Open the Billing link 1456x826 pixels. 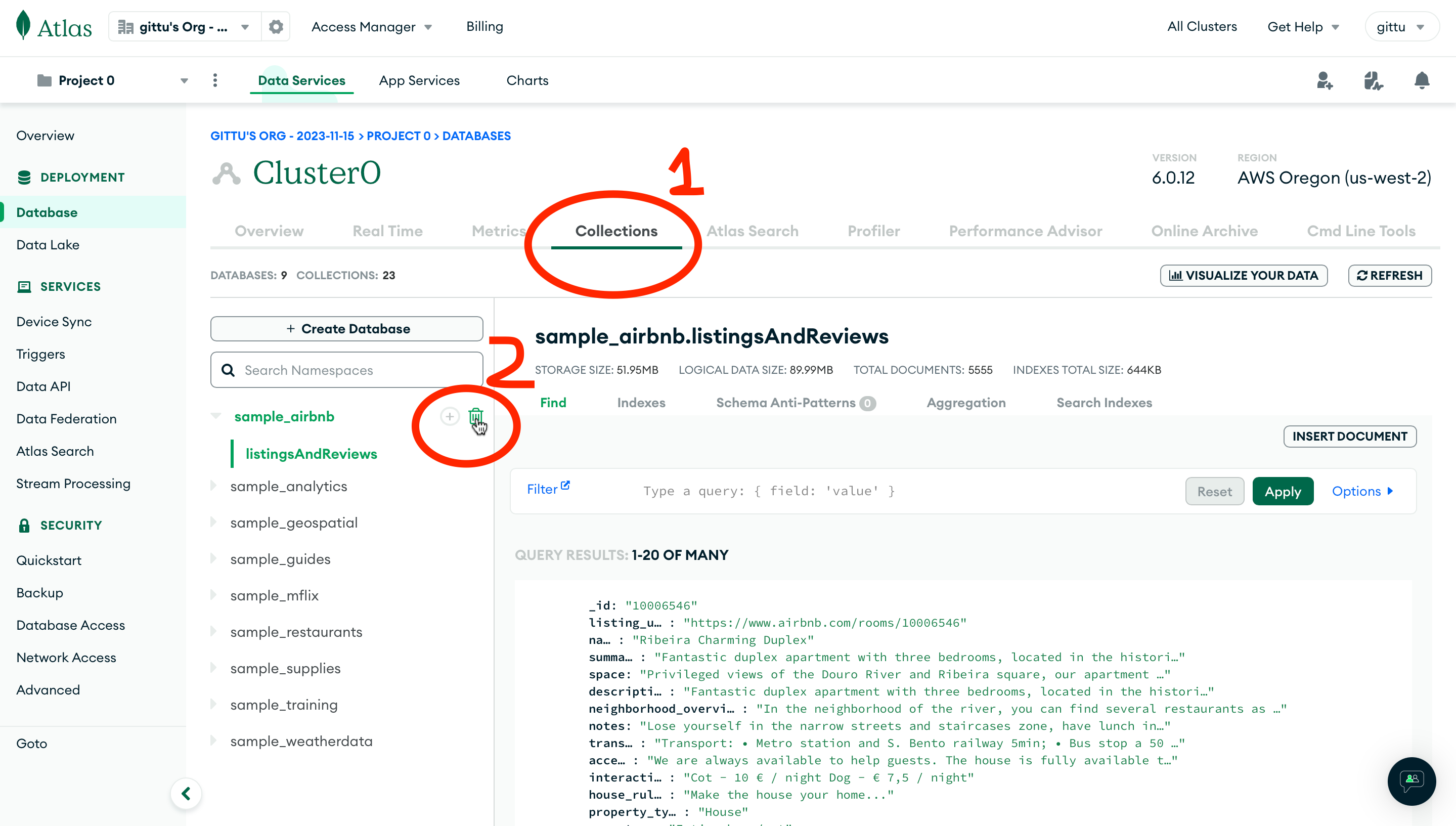pyautogui.click(x=484, y=27)
